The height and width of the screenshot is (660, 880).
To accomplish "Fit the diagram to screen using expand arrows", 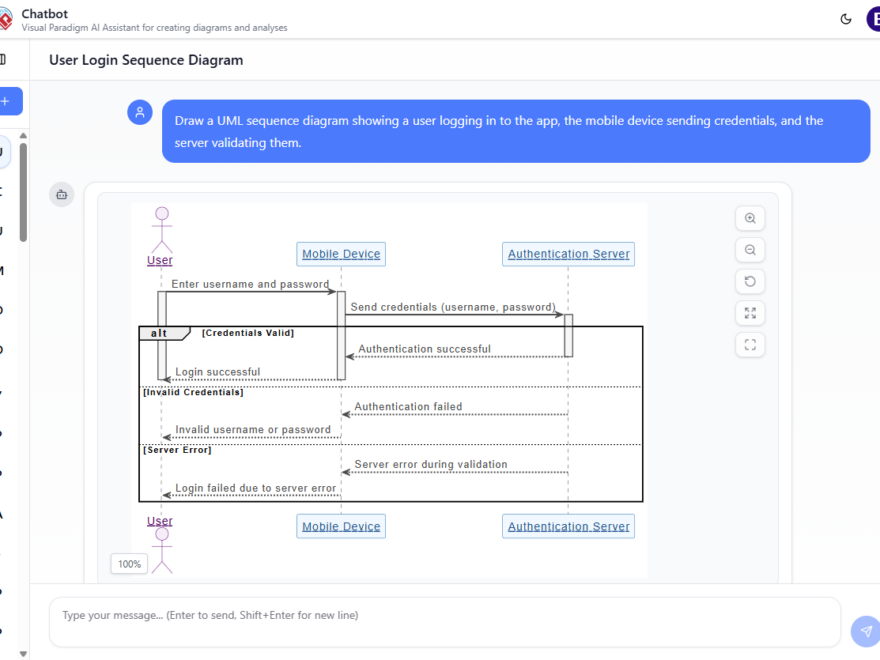I will point(750,313).
